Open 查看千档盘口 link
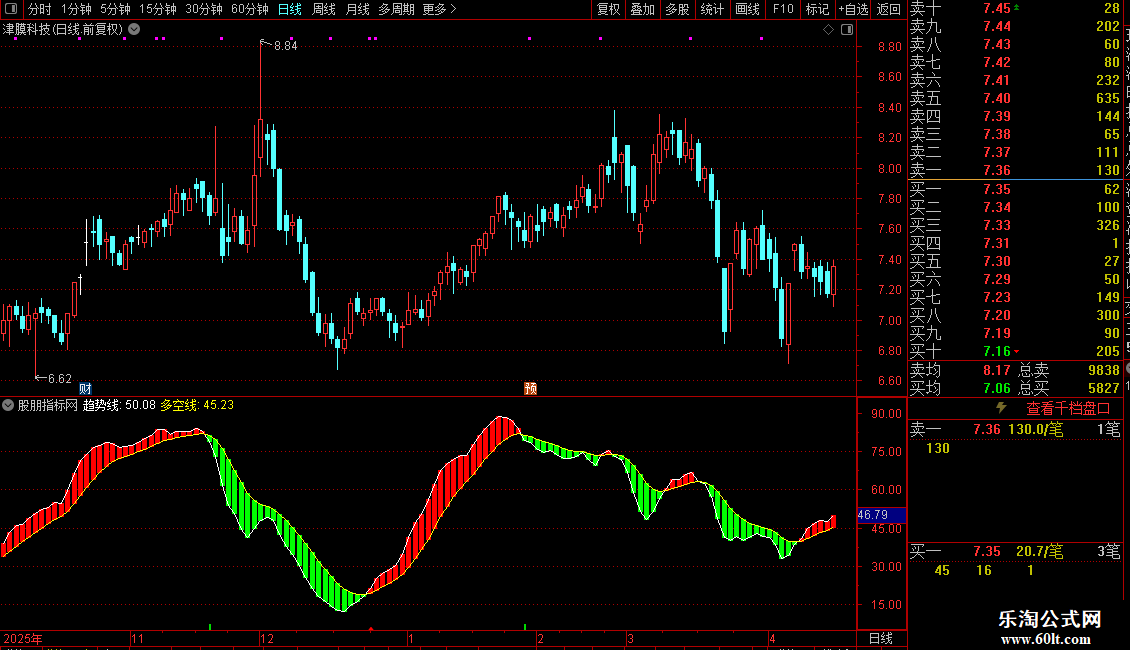The image size is (1130, 650). pyautogui.click(x=1068, y=409)
